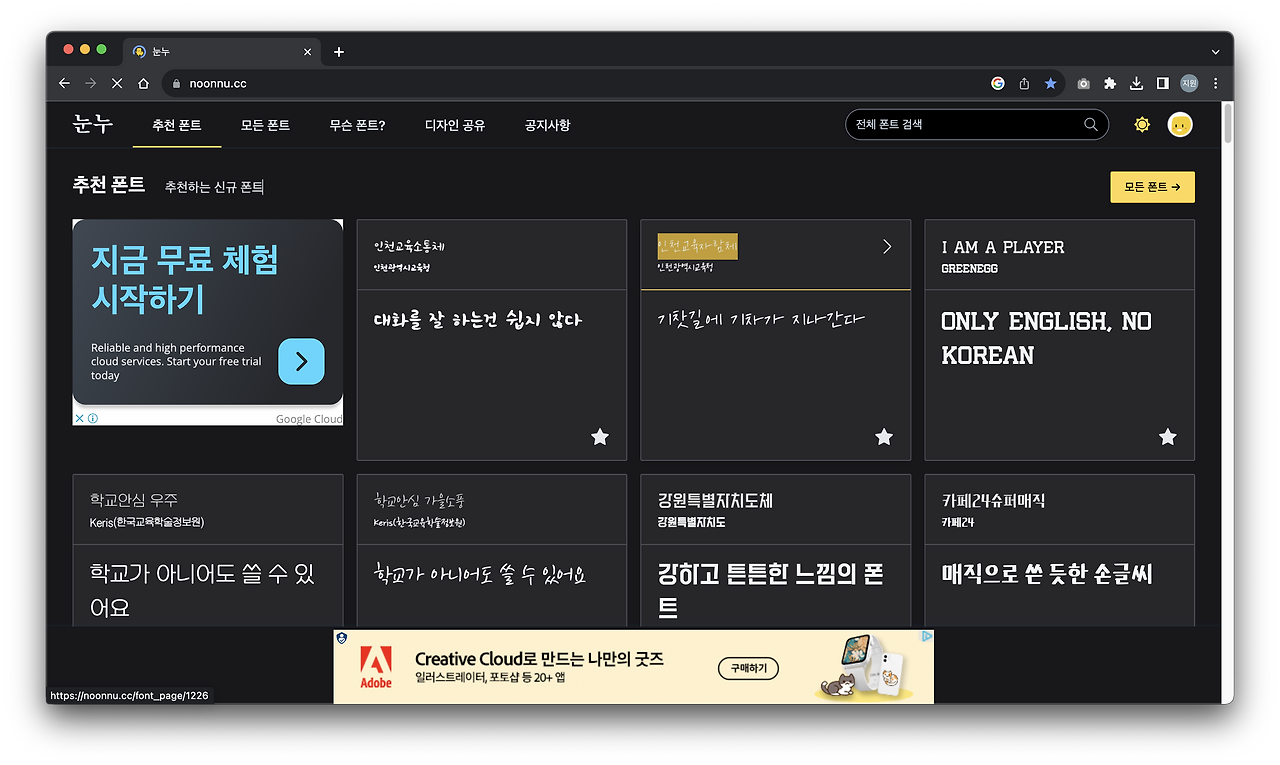The height and width of the screenshot is (765, 1280).
Task: Click the camera capture icon in the address bar
Action: coord(1082,83)
